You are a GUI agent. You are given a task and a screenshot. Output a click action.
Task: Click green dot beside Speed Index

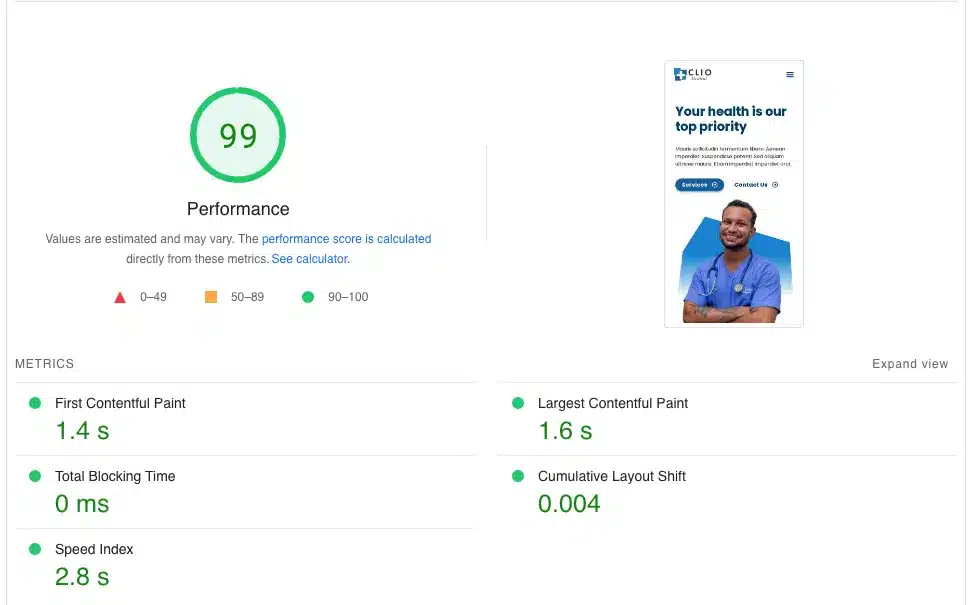(x=35, y=549)
